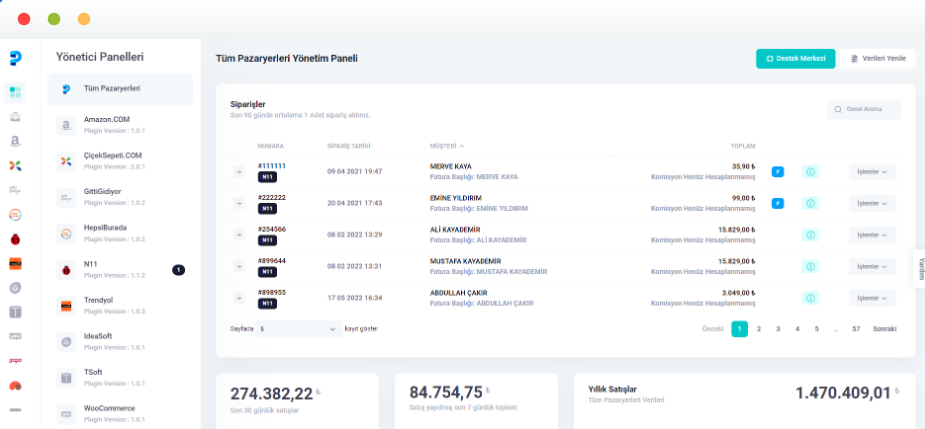Open the Yardım side tab
This screenshot has height=429, width=925.
tap(919, 269)
